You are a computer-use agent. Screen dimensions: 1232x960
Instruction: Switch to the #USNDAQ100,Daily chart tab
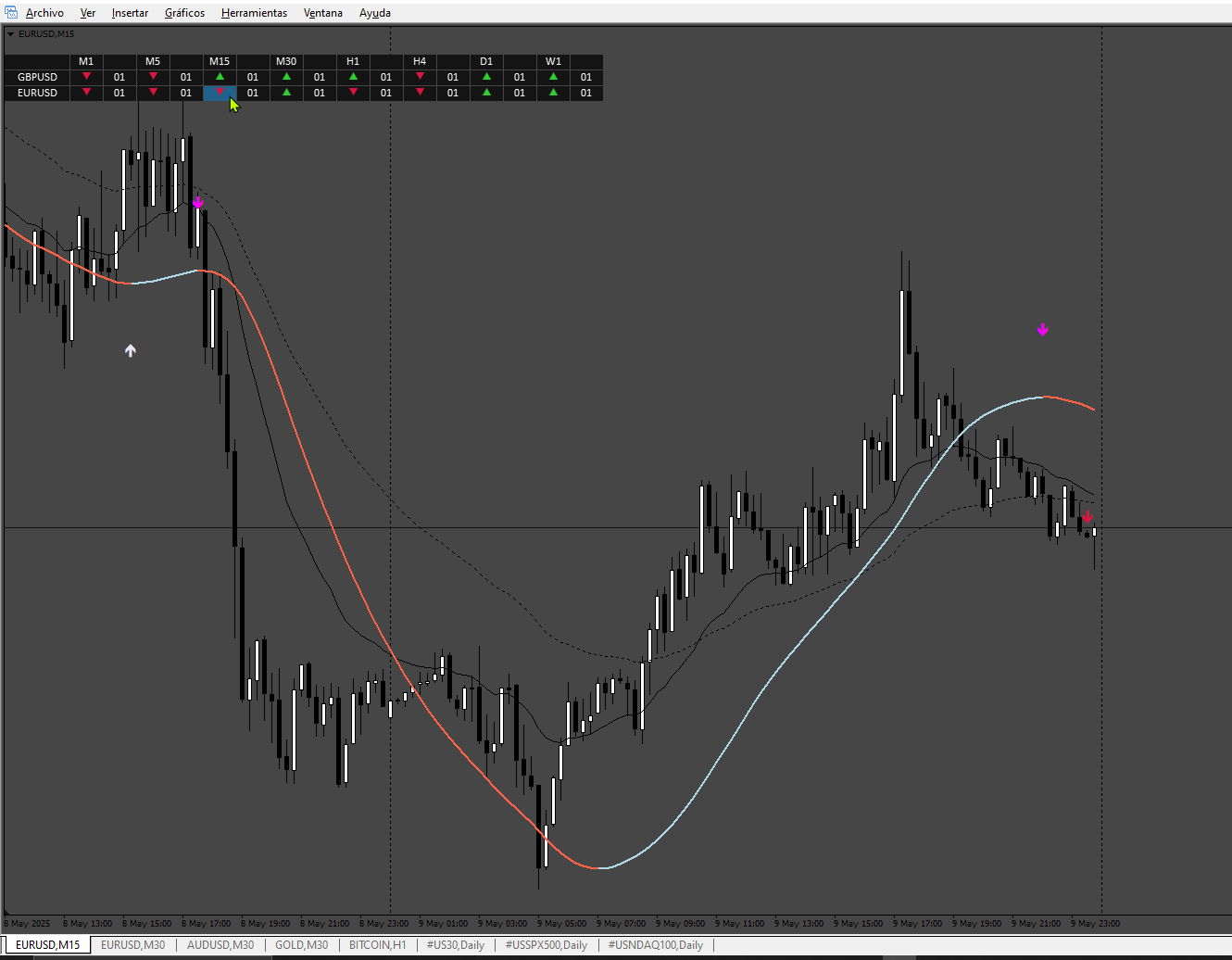coord(656,945)
